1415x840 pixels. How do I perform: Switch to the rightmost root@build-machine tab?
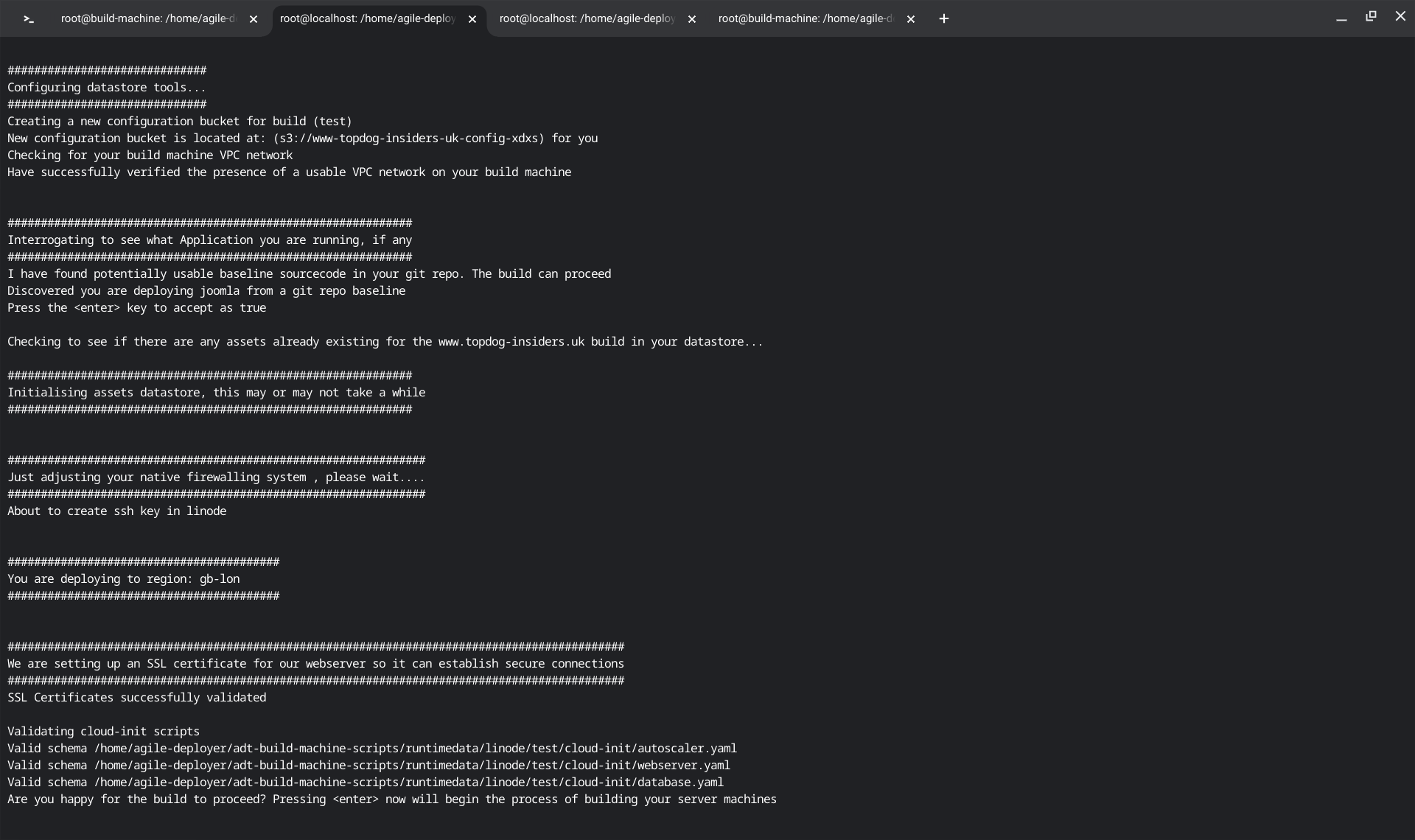805,19
